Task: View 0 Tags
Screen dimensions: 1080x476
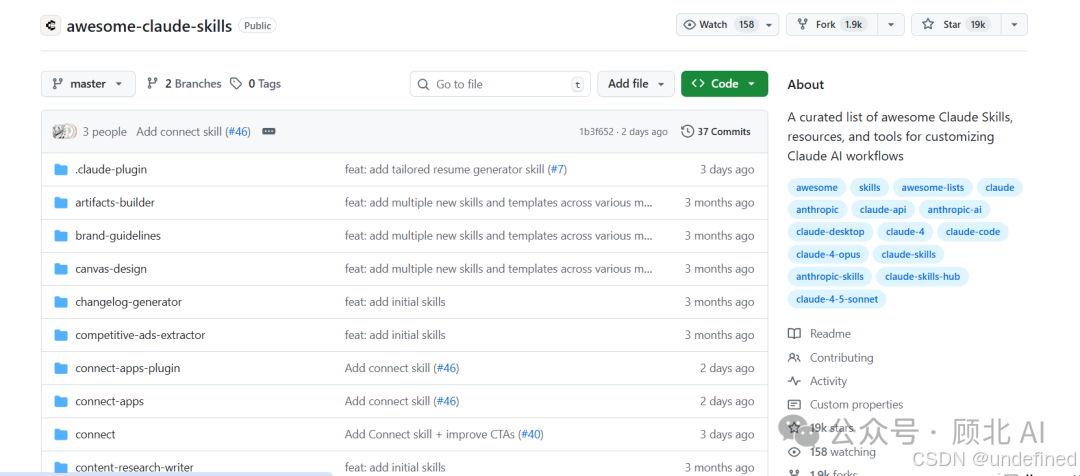Action: coord(256,84)
